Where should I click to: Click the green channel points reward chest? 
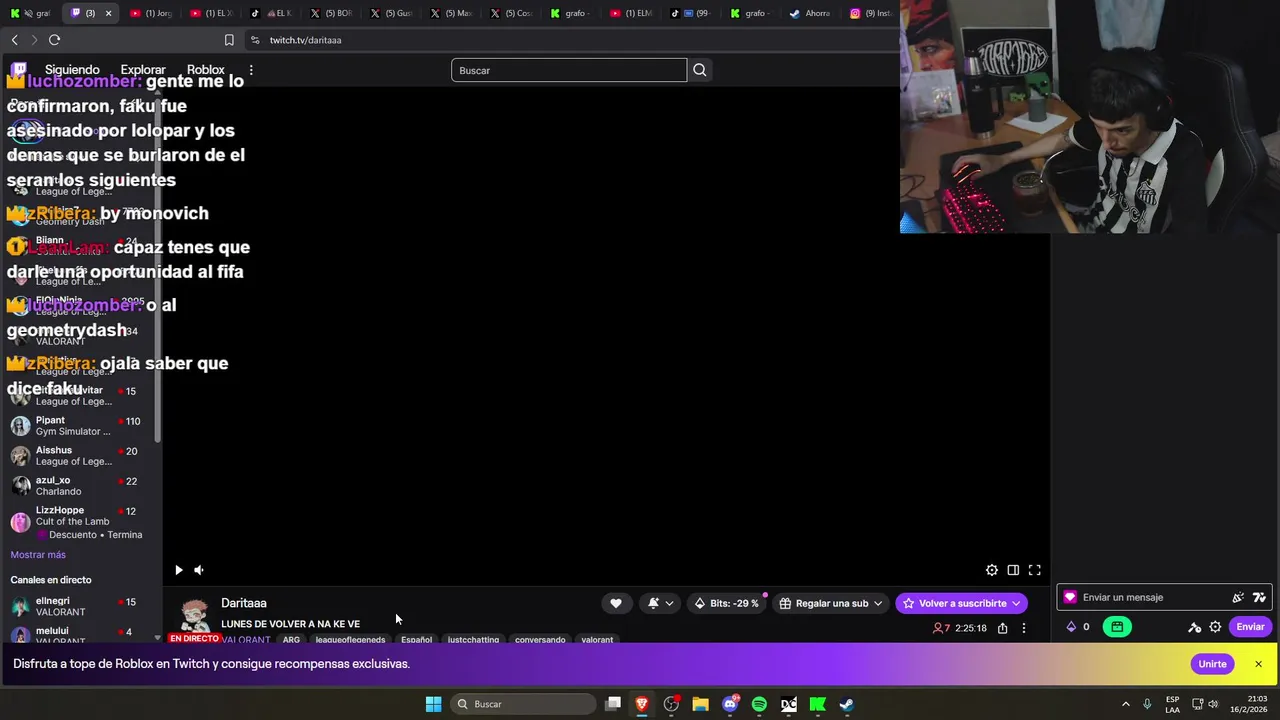point(1117,627)
